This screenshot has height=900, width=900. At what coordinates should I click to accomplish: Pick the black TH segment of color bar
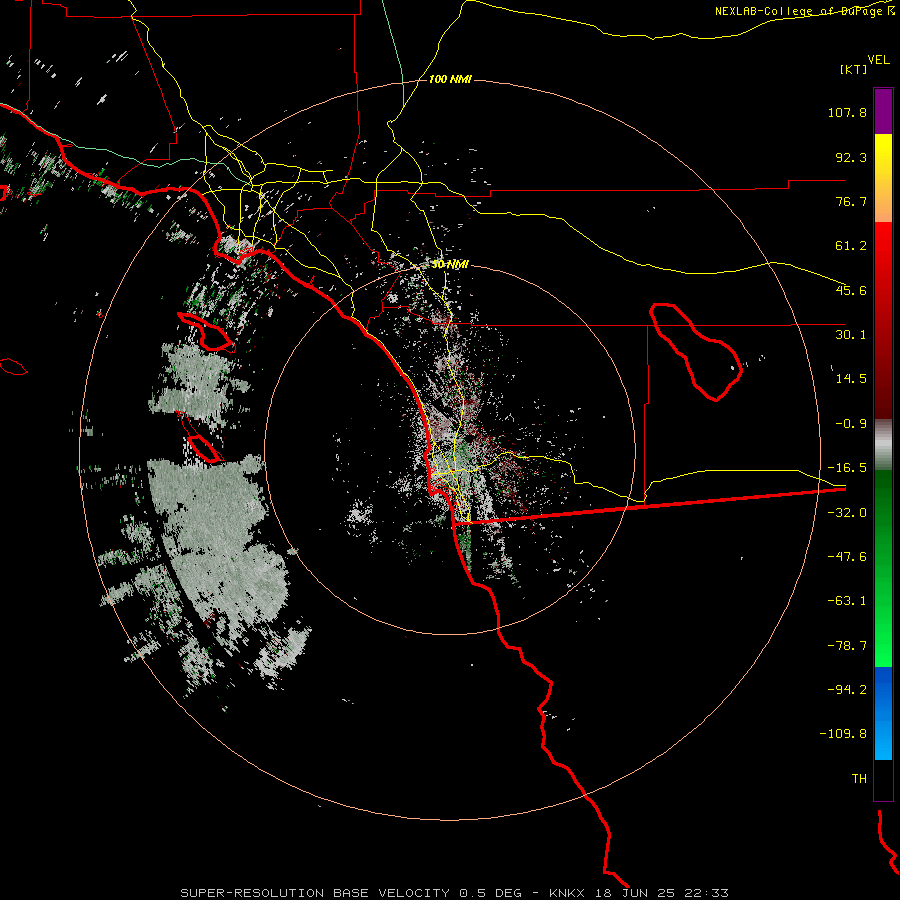click(883, 780)
